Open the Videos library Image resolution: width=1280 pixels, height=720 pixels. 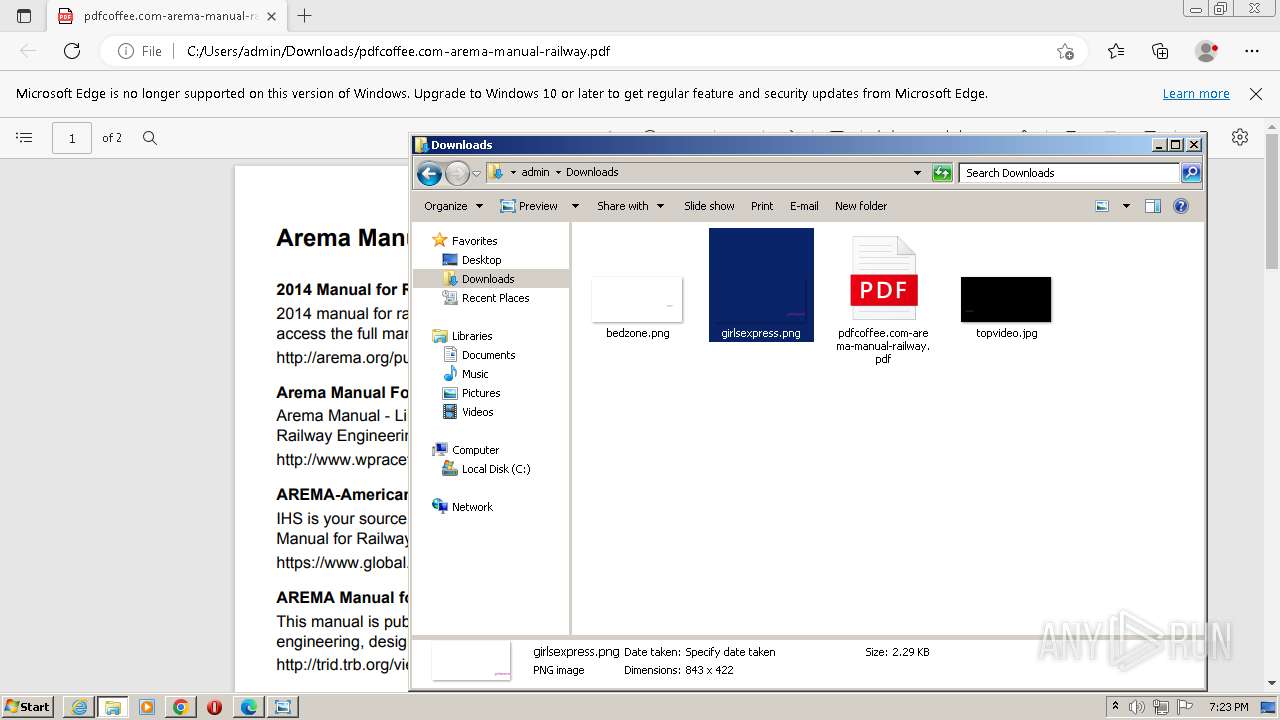pos(477,412)
